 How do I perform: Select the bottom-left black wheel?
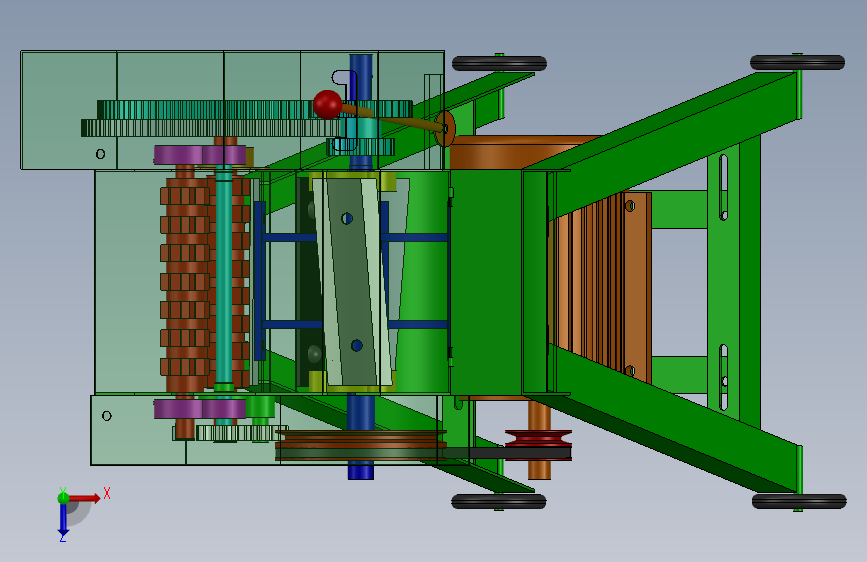(x=499, y=502)
